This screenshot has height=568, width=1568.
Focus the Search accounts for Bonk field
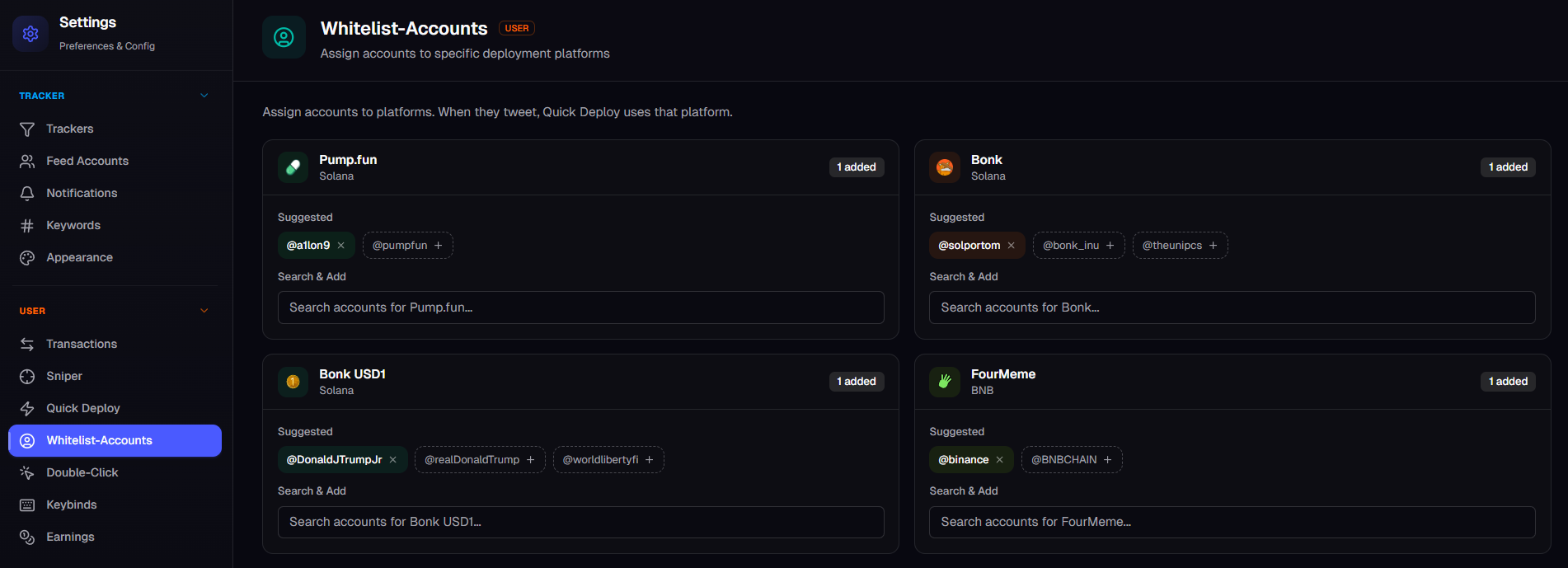pos(1232,307)
